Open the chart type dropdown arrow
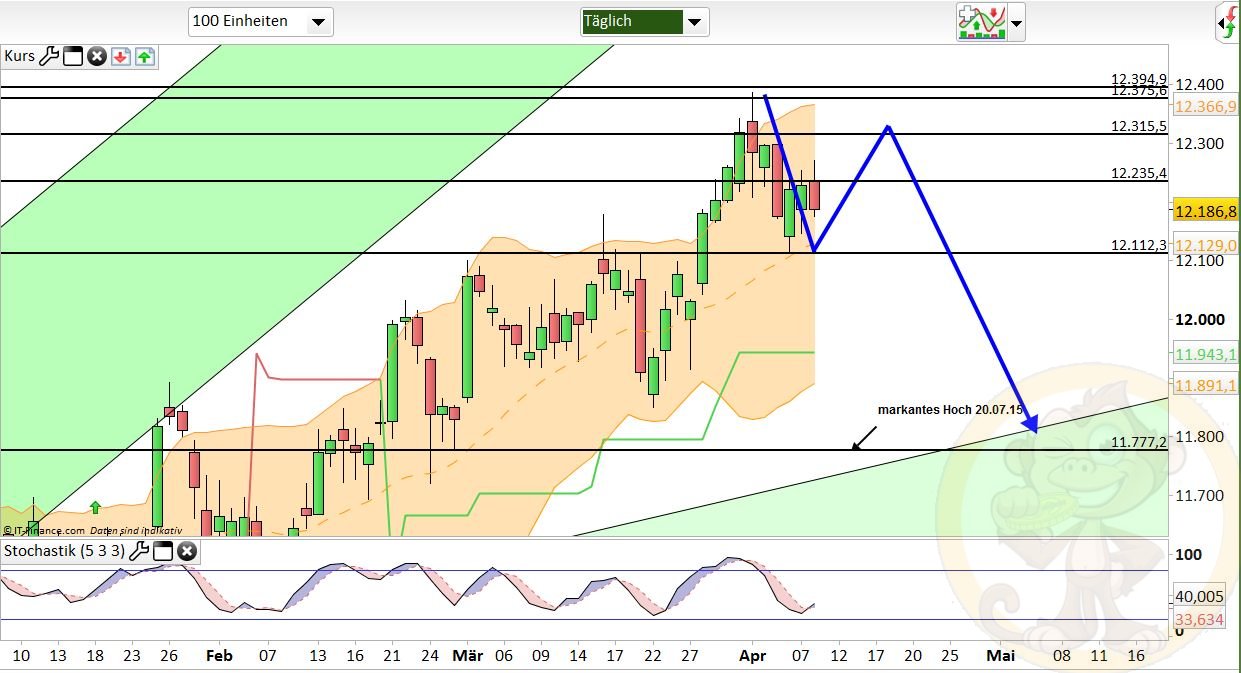1241x673 pixels. point(1016,22)
